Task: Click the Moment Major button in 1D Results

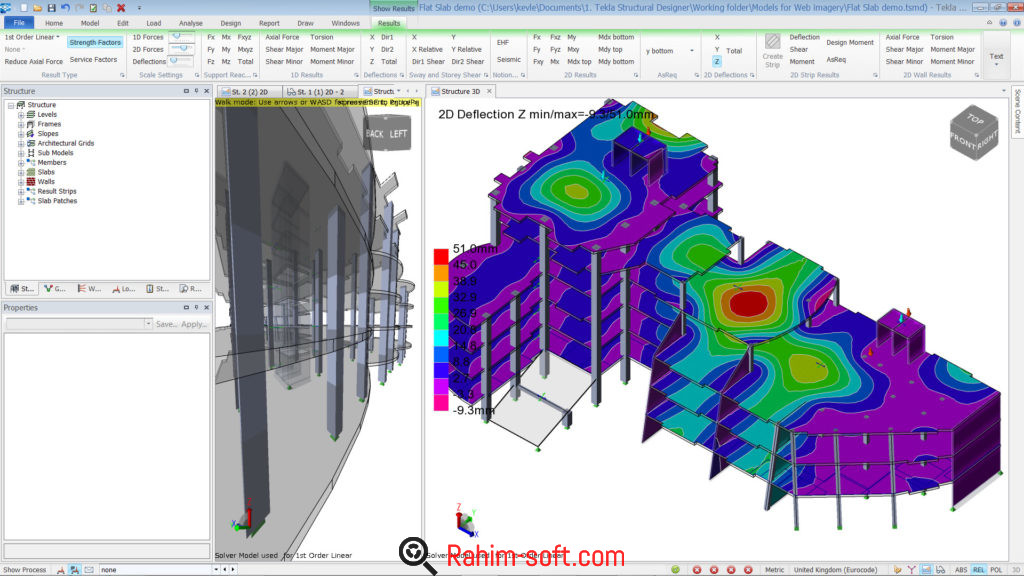Action: (x=332, y=50)
